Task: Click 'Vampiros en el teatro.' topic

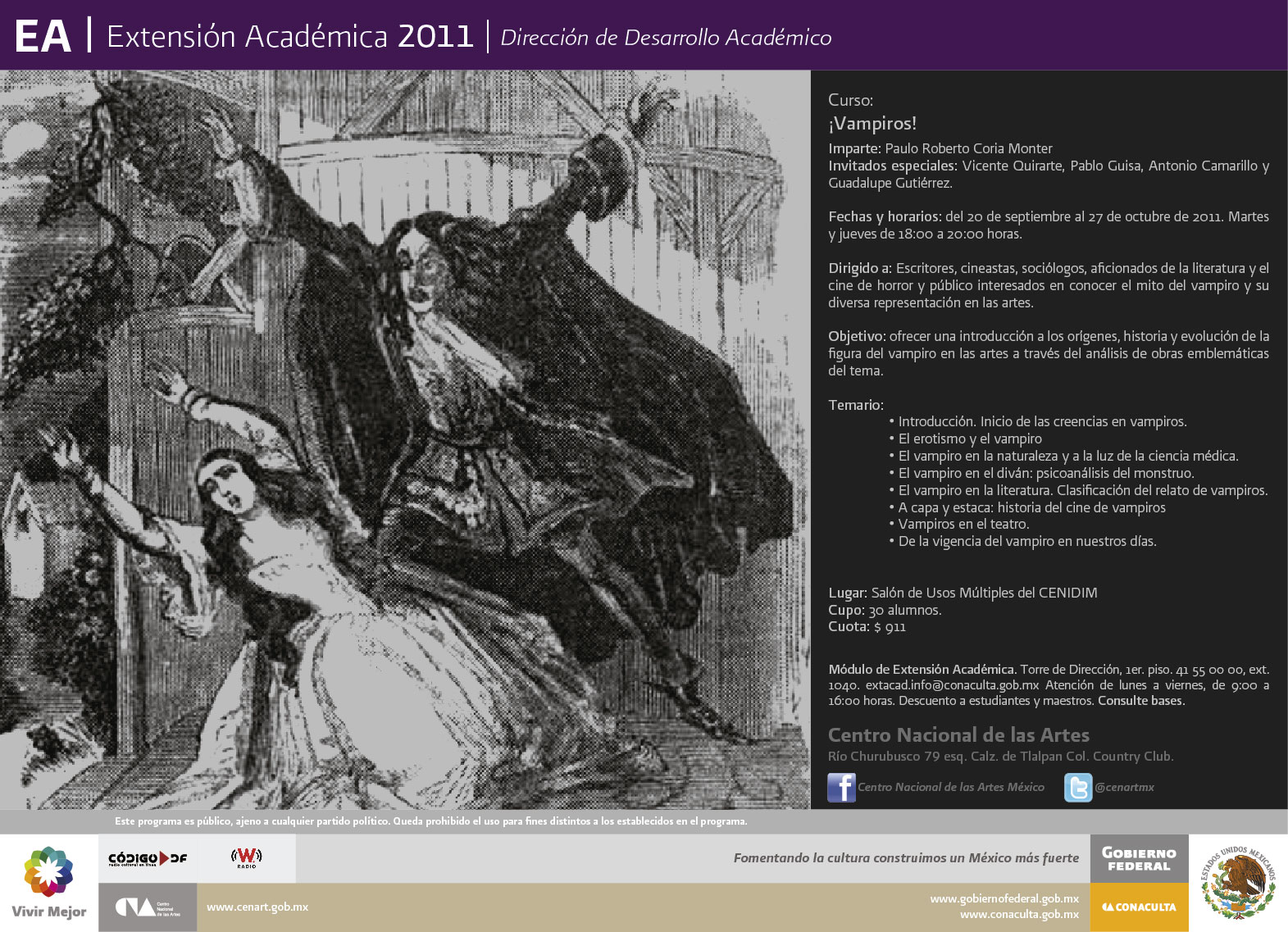Action: pyautogui.click(x=963, y=524)
